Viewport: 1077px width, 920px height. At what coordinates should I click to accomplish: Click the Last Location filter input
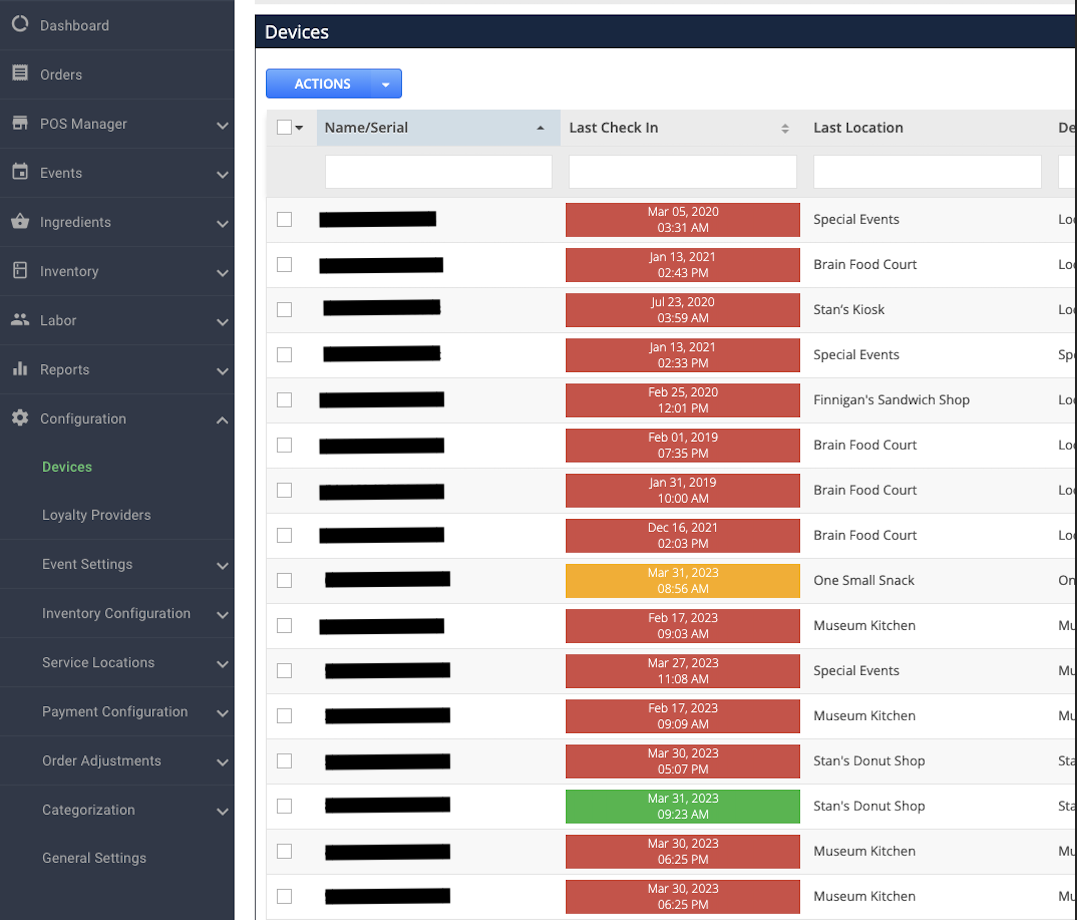click(x=927, y=172)
